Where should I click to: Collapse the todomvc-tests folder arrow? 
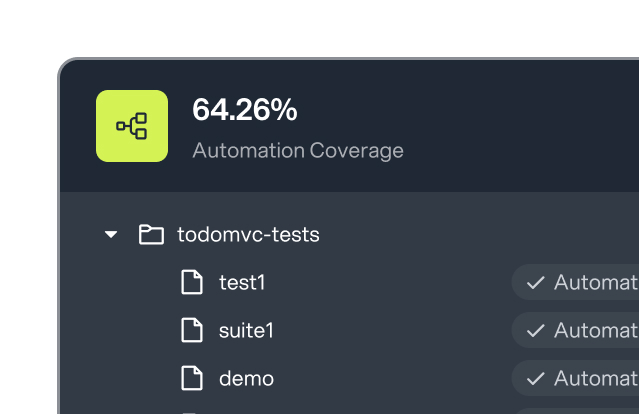[x=111, y=234]
